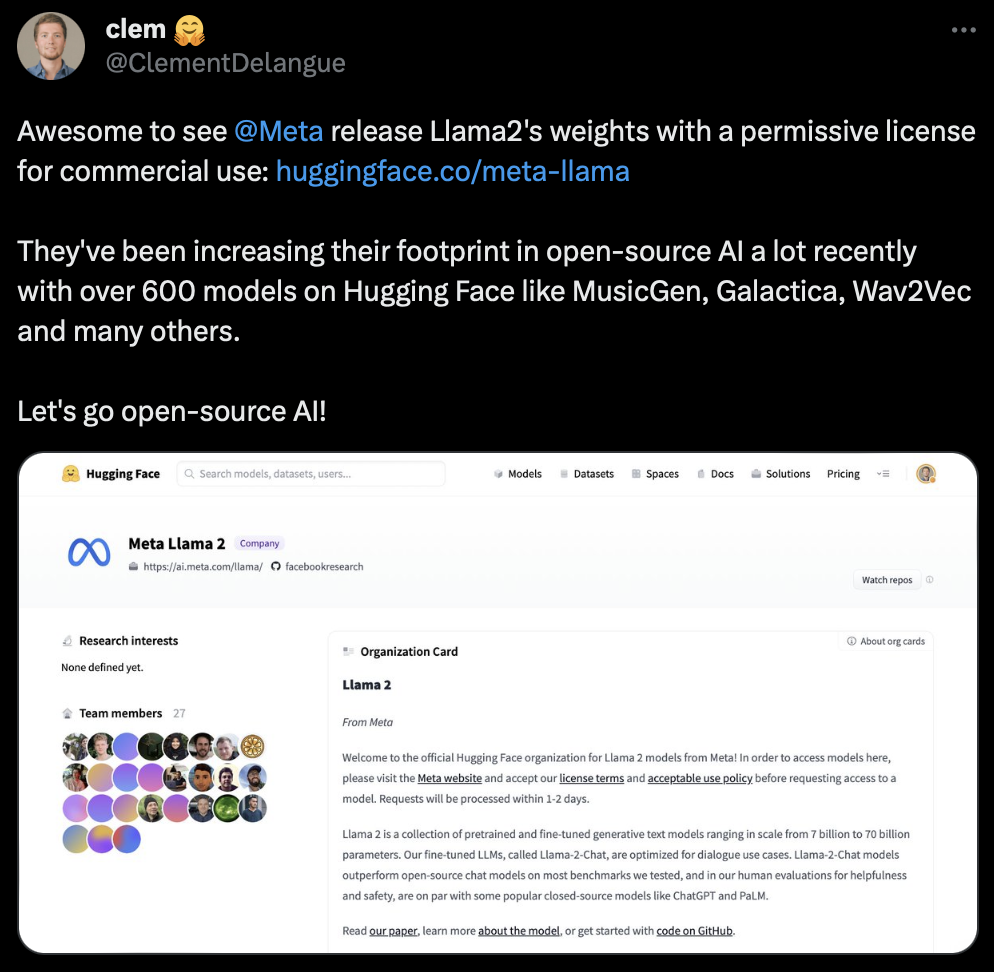This screenshot has width=994, height=972.
Task: Click the Models icon in the navbar
Action: click(498, 474)
